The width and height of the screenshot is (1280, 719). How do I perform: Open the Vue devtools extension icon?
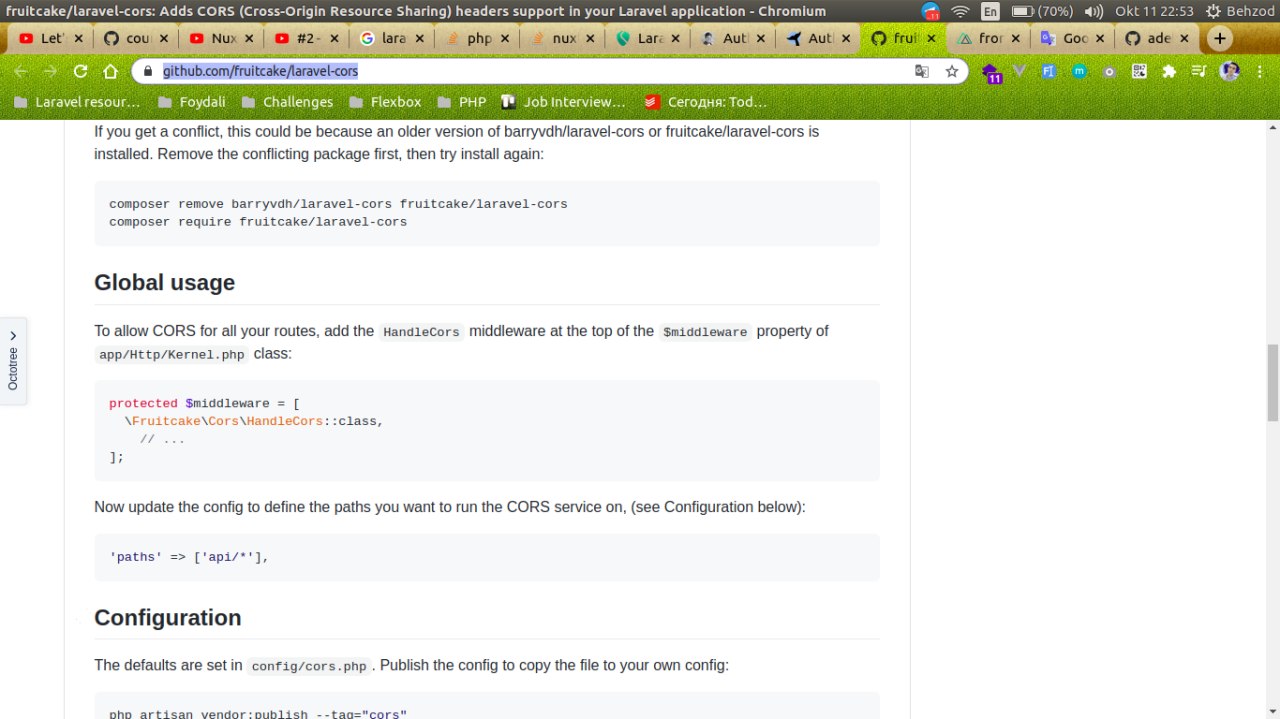click(x=1020, y=72)
